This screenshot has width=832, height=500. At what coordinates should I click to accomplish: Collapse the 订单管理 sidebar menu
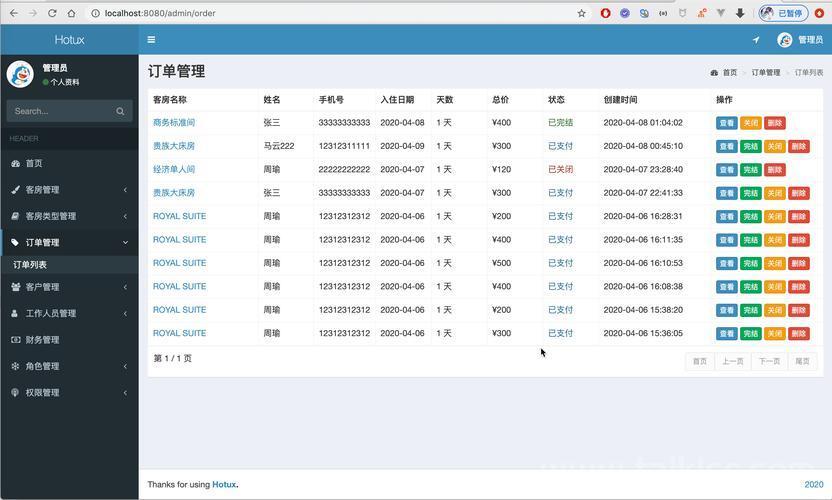point(70,243)
